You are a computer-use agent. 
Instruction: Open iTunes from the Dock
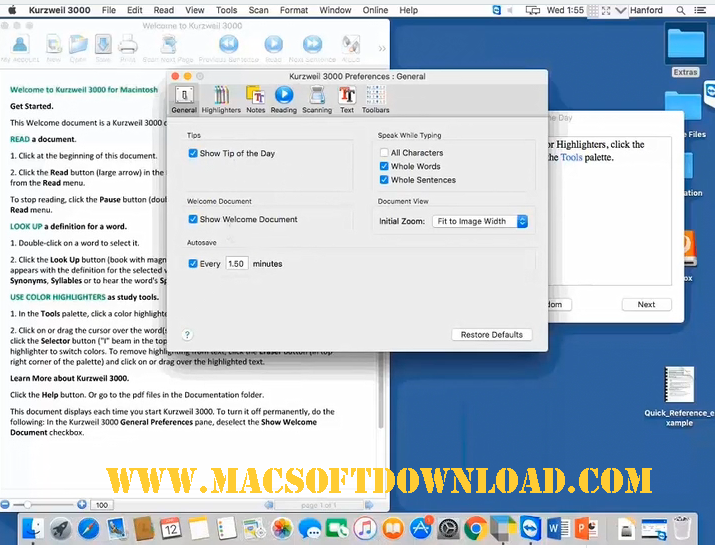coord(365,529)
